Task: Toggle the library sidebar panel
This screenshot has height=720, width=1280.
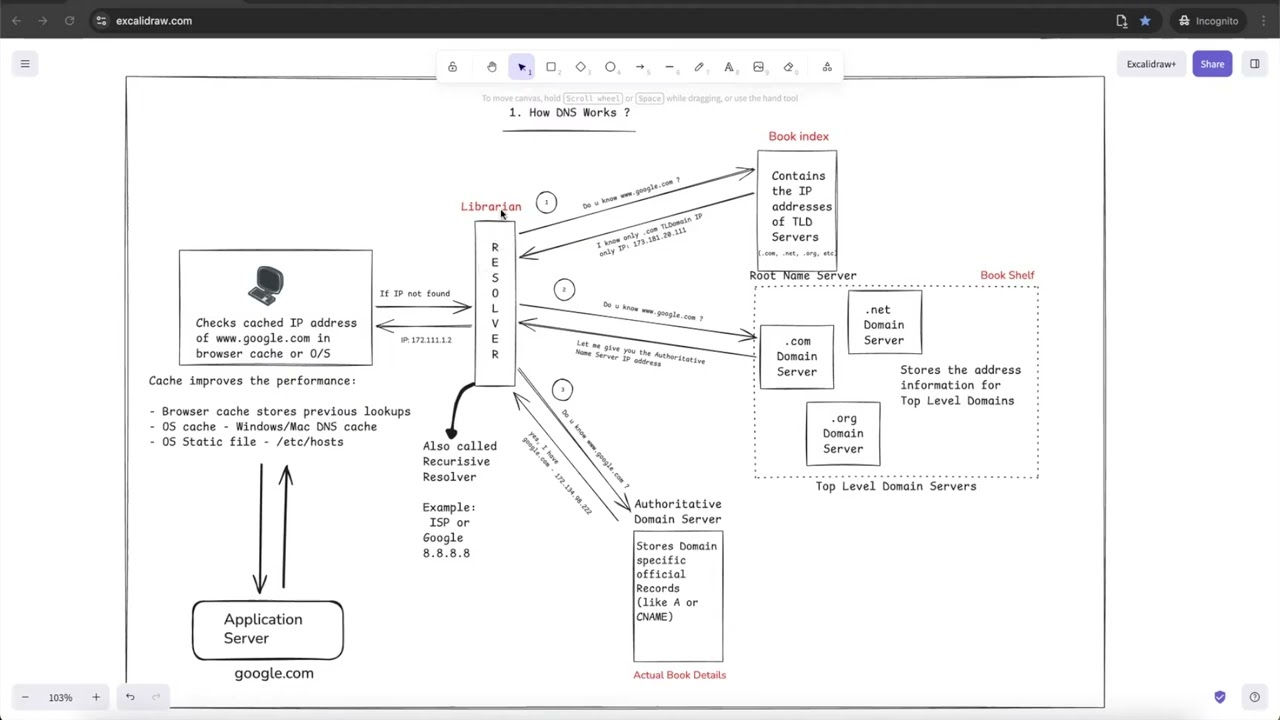Action: [1254, 64]
